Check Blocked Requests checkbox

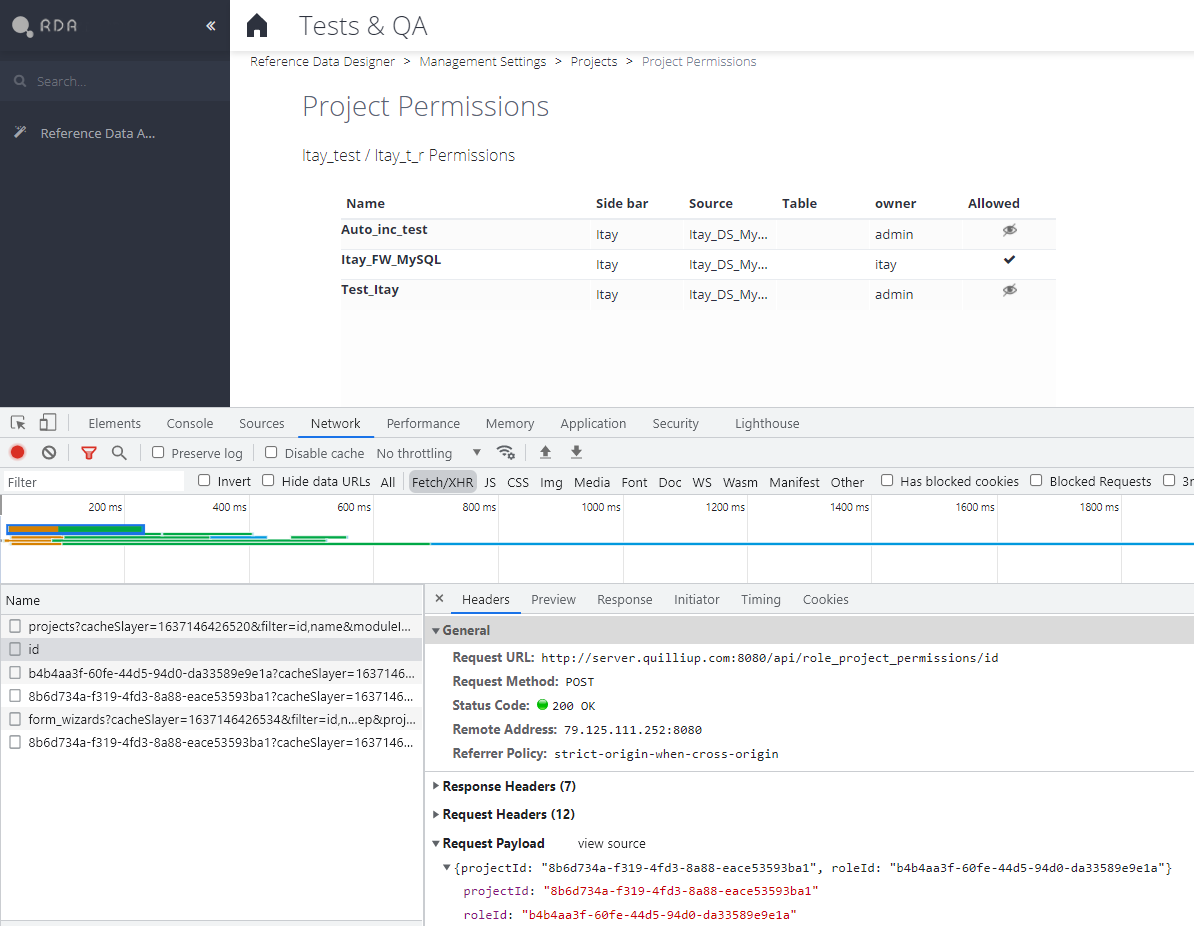[1036, 481]
